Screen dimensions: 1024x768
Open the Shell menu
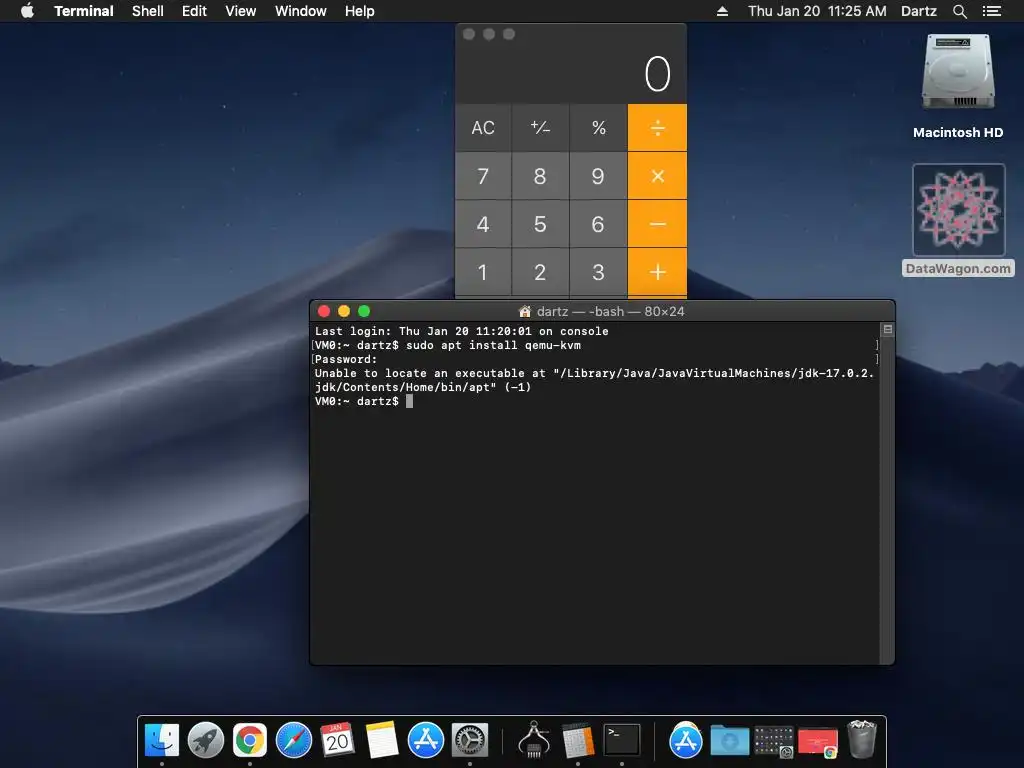coord(148,11)
